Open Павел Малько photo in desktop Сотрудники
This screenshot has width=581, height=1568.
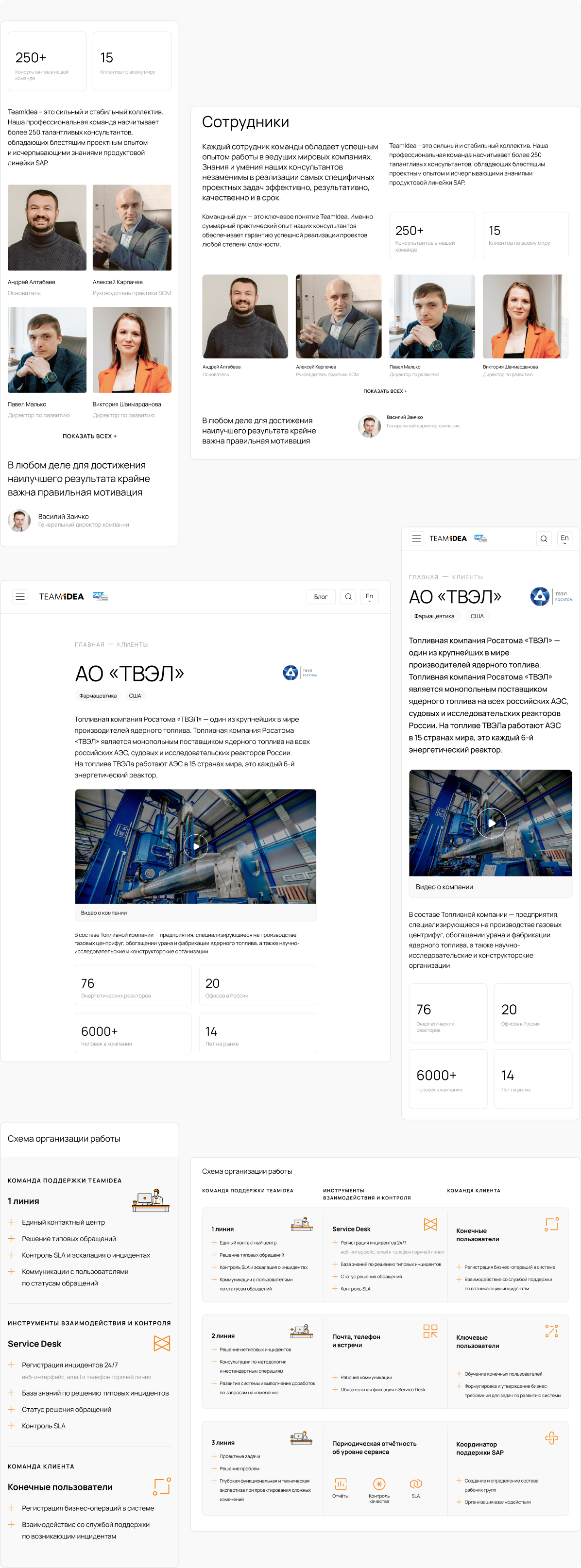[432, 317]
